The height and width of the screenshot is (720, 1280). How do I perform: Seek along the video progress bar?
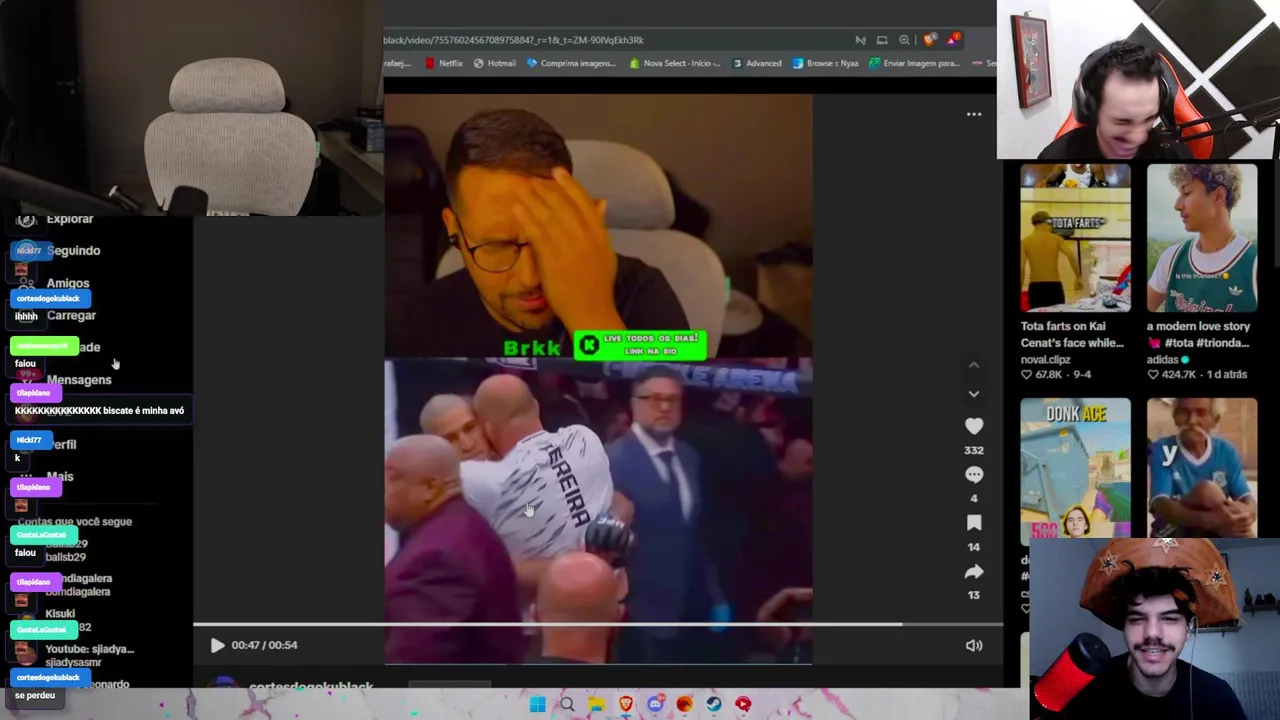point(598,625)
